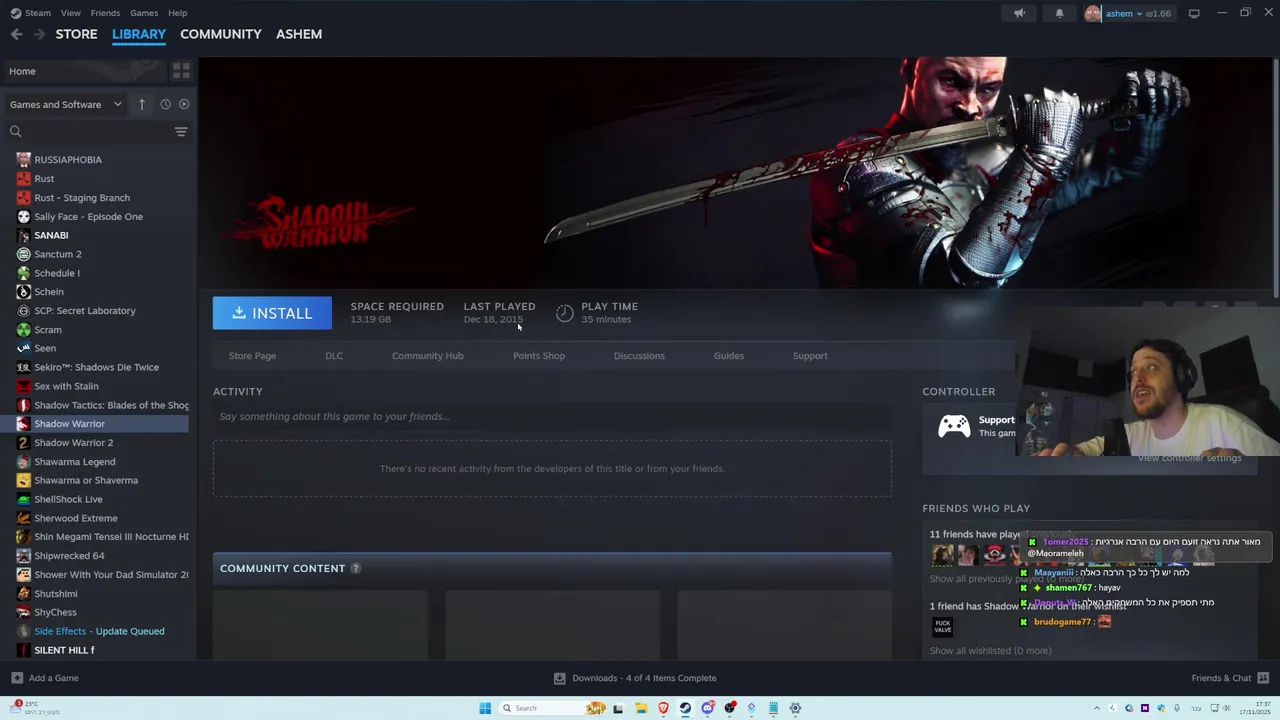Click the library search field

97,131
